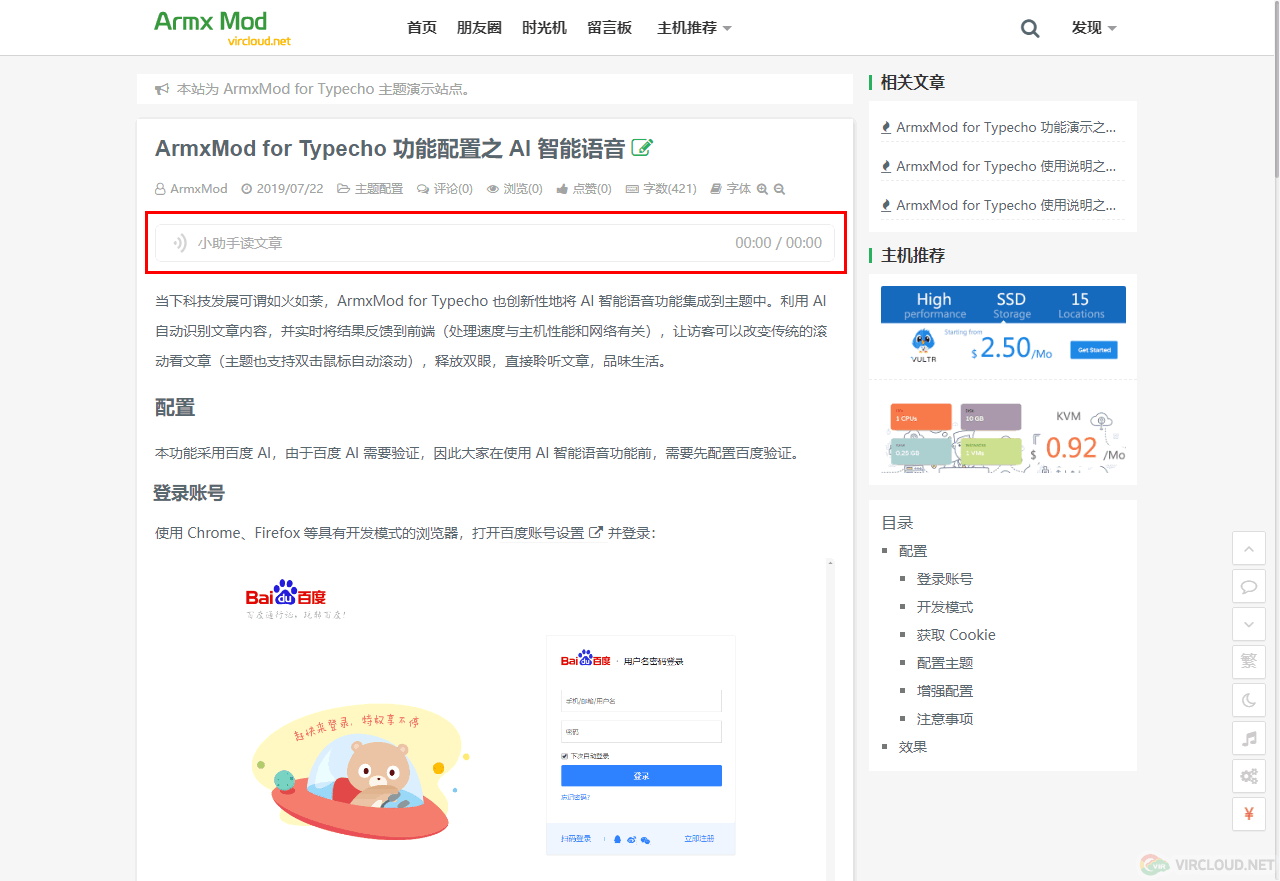The height and width of the screenshot is (881, 1280).
Task: Jump to 增强配置 in the table of contents
Action: click(x=945, y=691)
